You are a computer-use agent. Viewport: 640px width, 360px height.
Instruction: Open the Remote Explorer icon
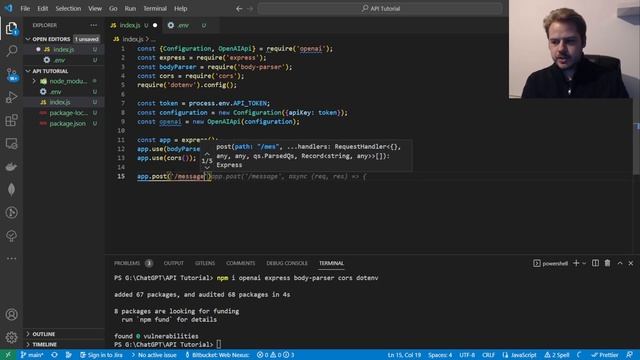(11, 143)
